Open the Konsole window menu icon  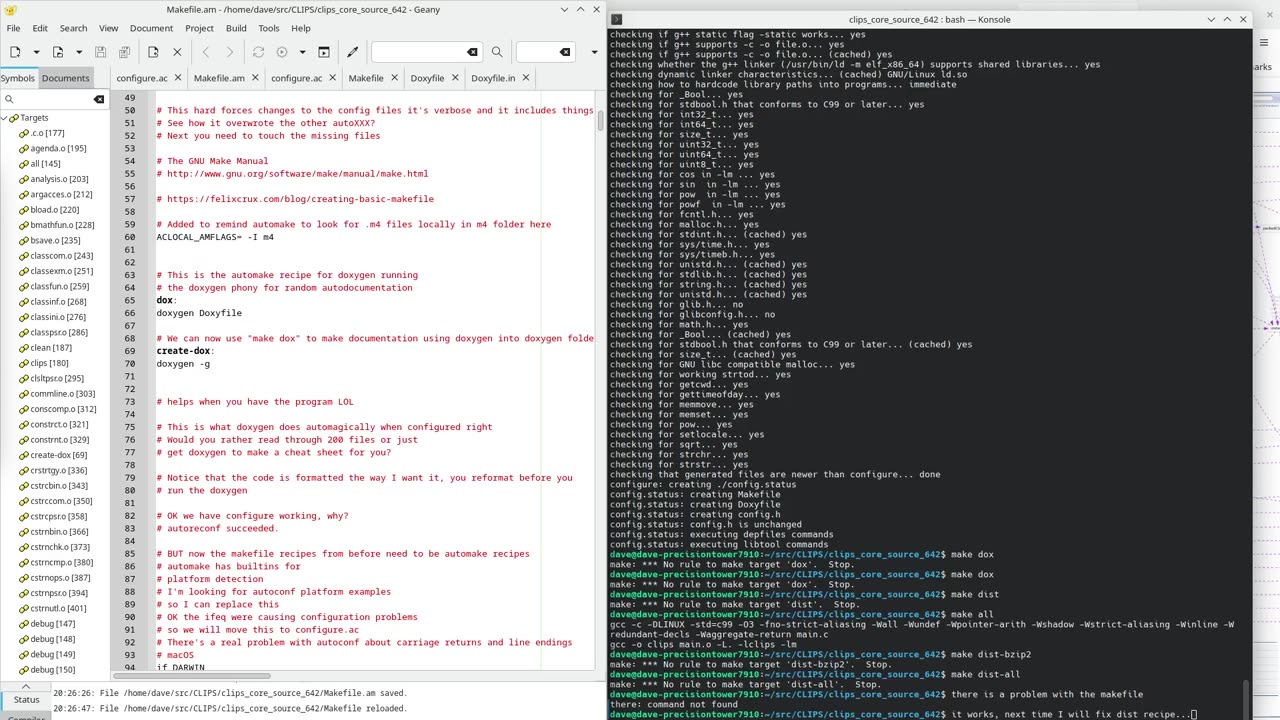pyautogui.click(x=616, y=19)
